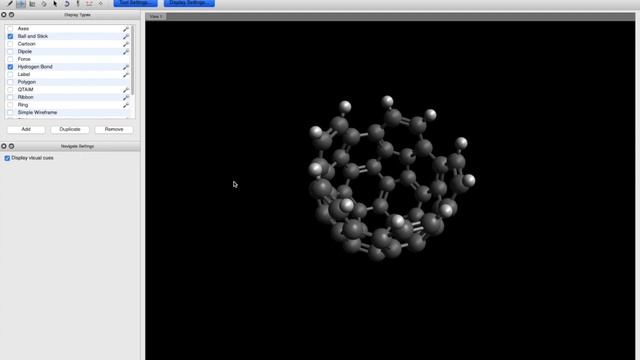The width and height of the screenshot is (640, 360).
Task: Select the 'Force' row text
Action: point(24,59)
